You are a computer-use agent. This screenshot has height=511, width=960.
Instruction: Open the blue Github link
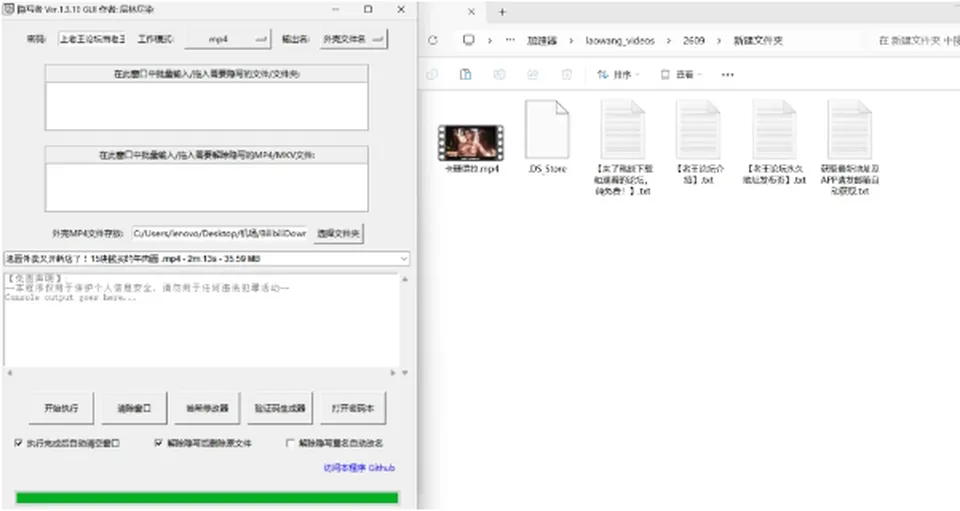[359, 468]
